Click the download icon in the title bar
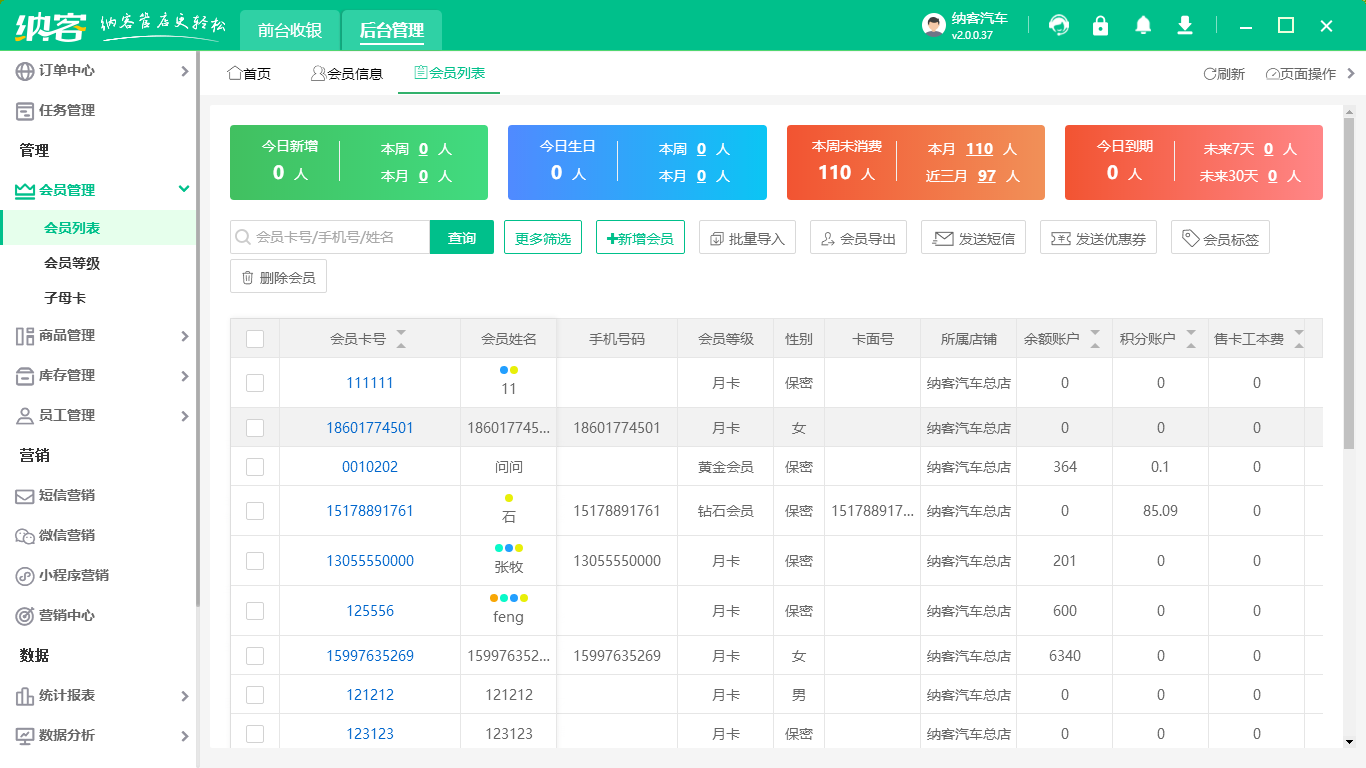The width and height of the screenshot is (1366, 768). [x=1184, y=25]
